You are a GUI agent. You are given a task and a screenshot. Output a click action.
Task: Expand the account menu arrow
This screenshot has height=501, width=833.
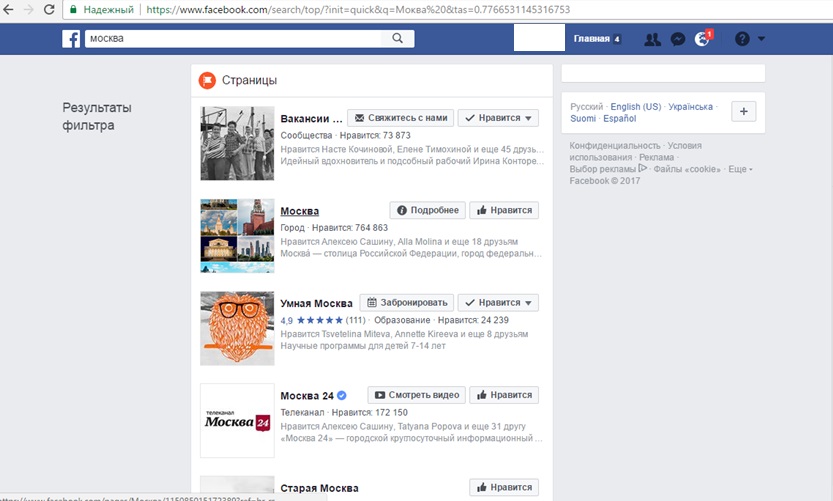[761, 39]
